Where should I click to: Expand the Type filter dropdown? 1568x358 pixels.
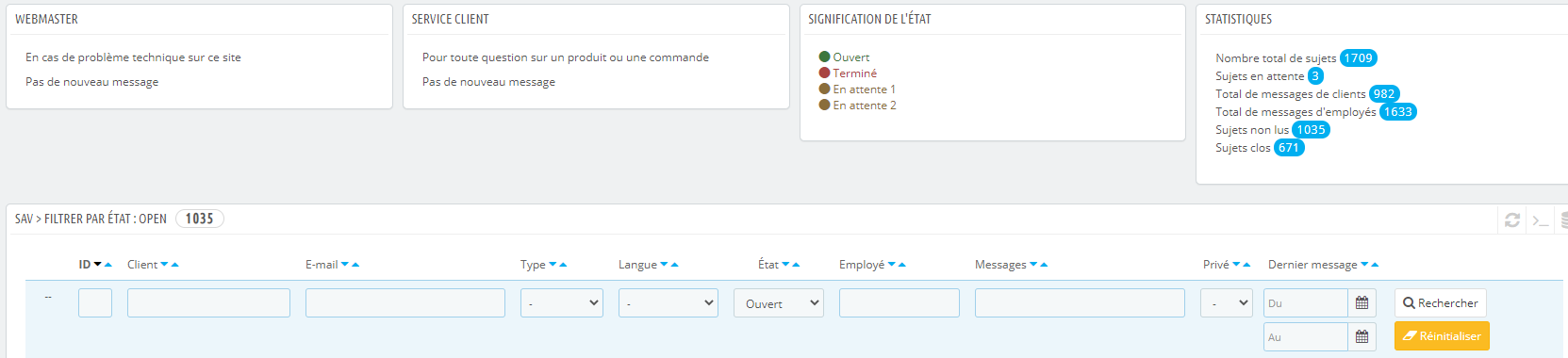pos(562,302)
